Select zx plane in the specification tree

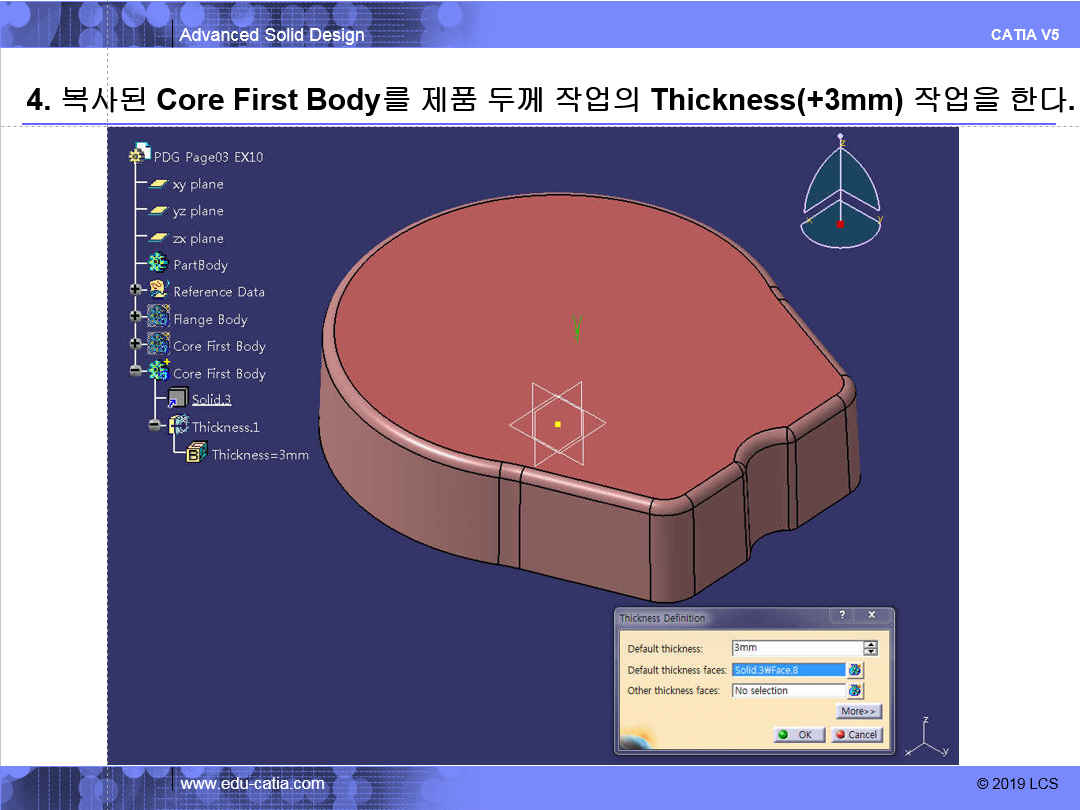(x=197, y=238)
